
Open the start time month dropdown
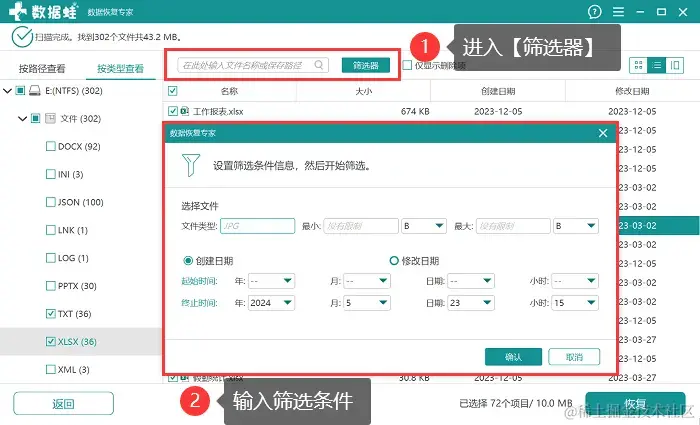[x=367, y=281]
